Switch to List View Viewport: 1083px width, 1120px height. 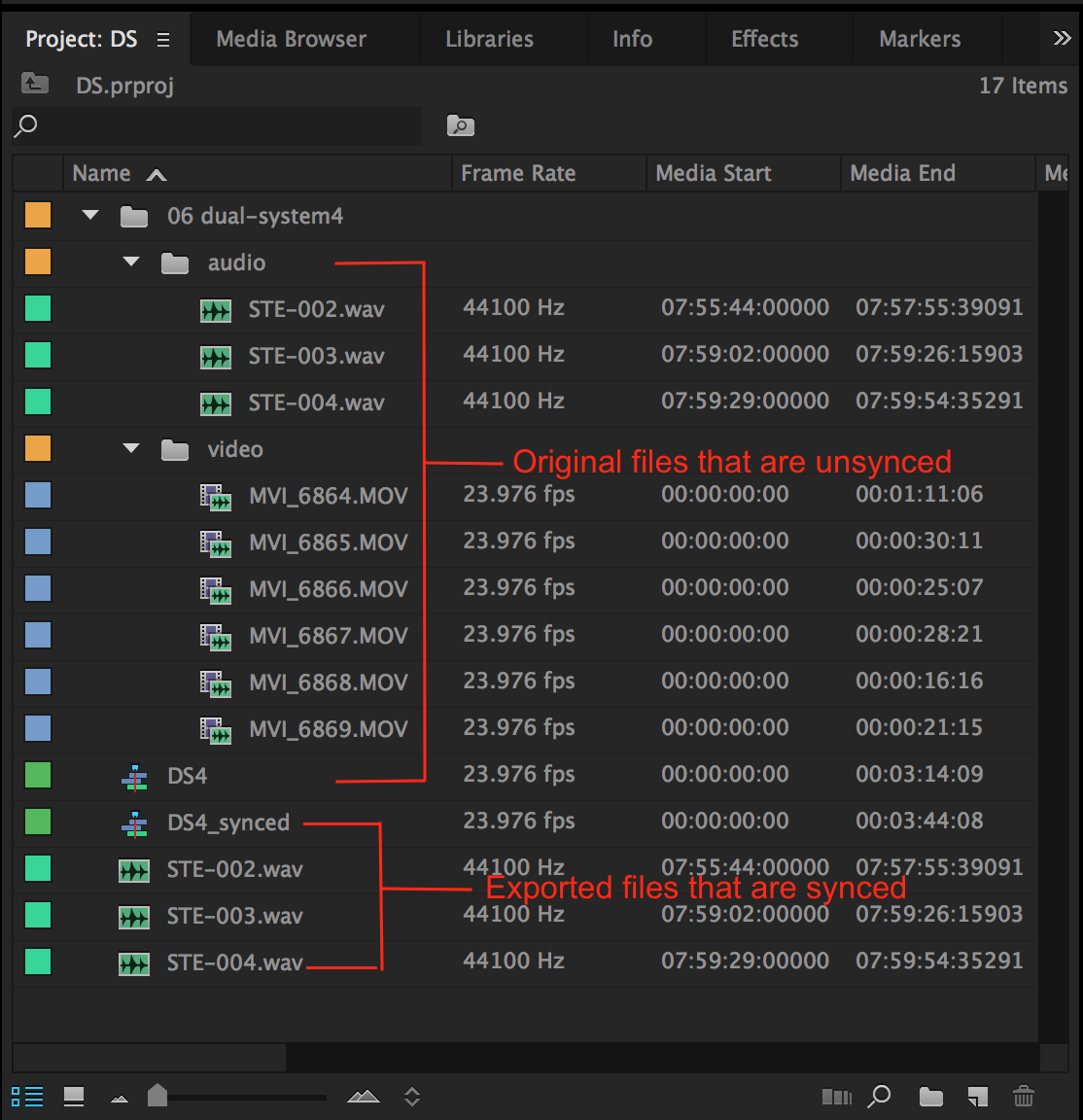point(27,1097)
